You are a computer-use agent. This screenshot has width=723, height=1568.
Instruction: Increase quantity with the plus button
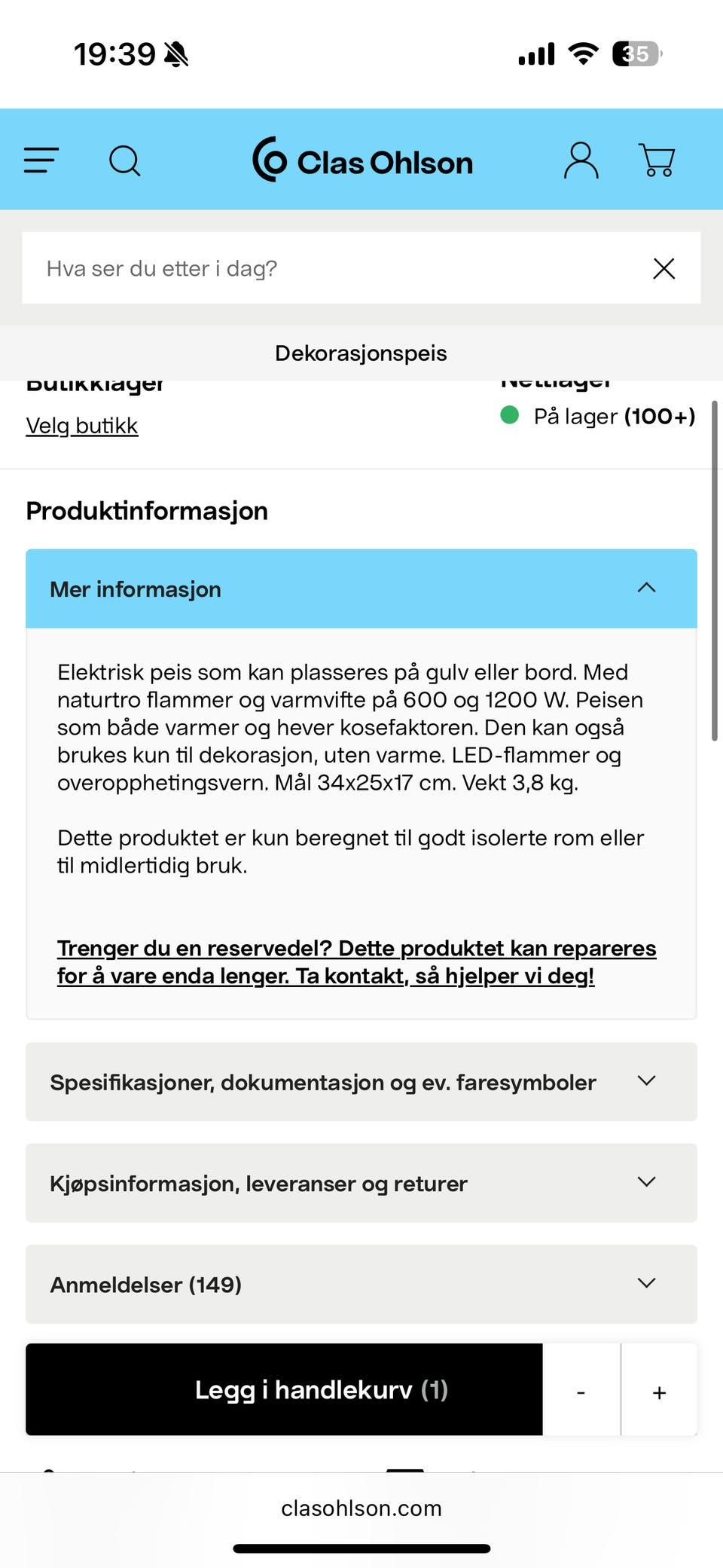coord(659,1392)
